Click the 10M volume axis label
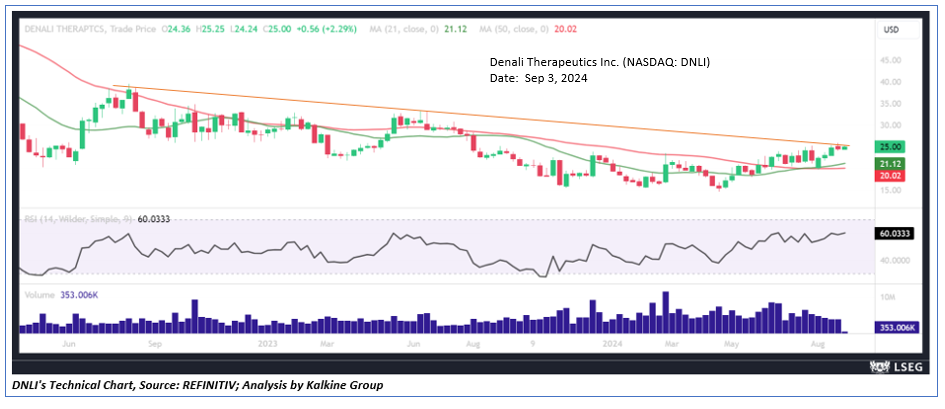Image resolution: width=945 pixels, height=409 pixels. 888,298
